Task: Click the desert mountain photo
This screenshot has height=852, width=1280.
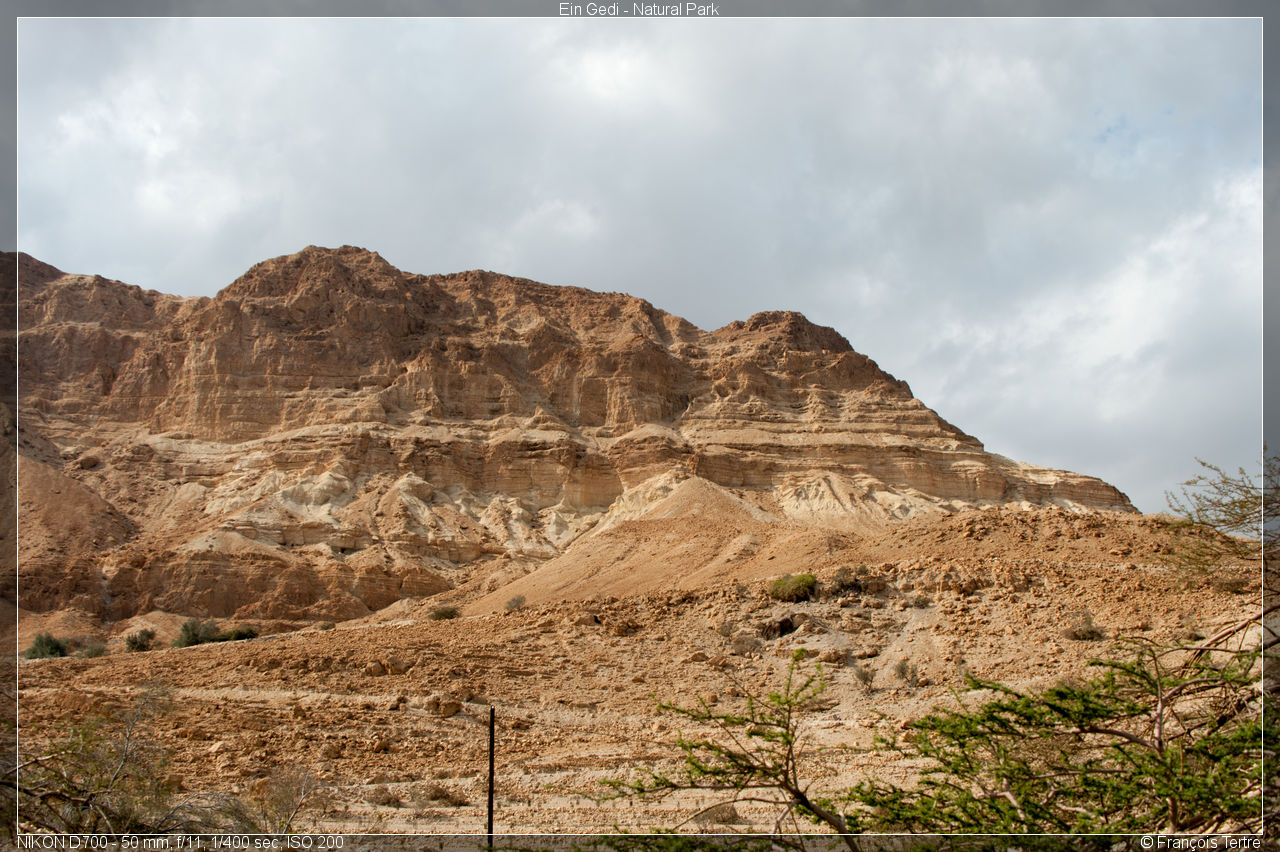Action: [x=640, y=426]
